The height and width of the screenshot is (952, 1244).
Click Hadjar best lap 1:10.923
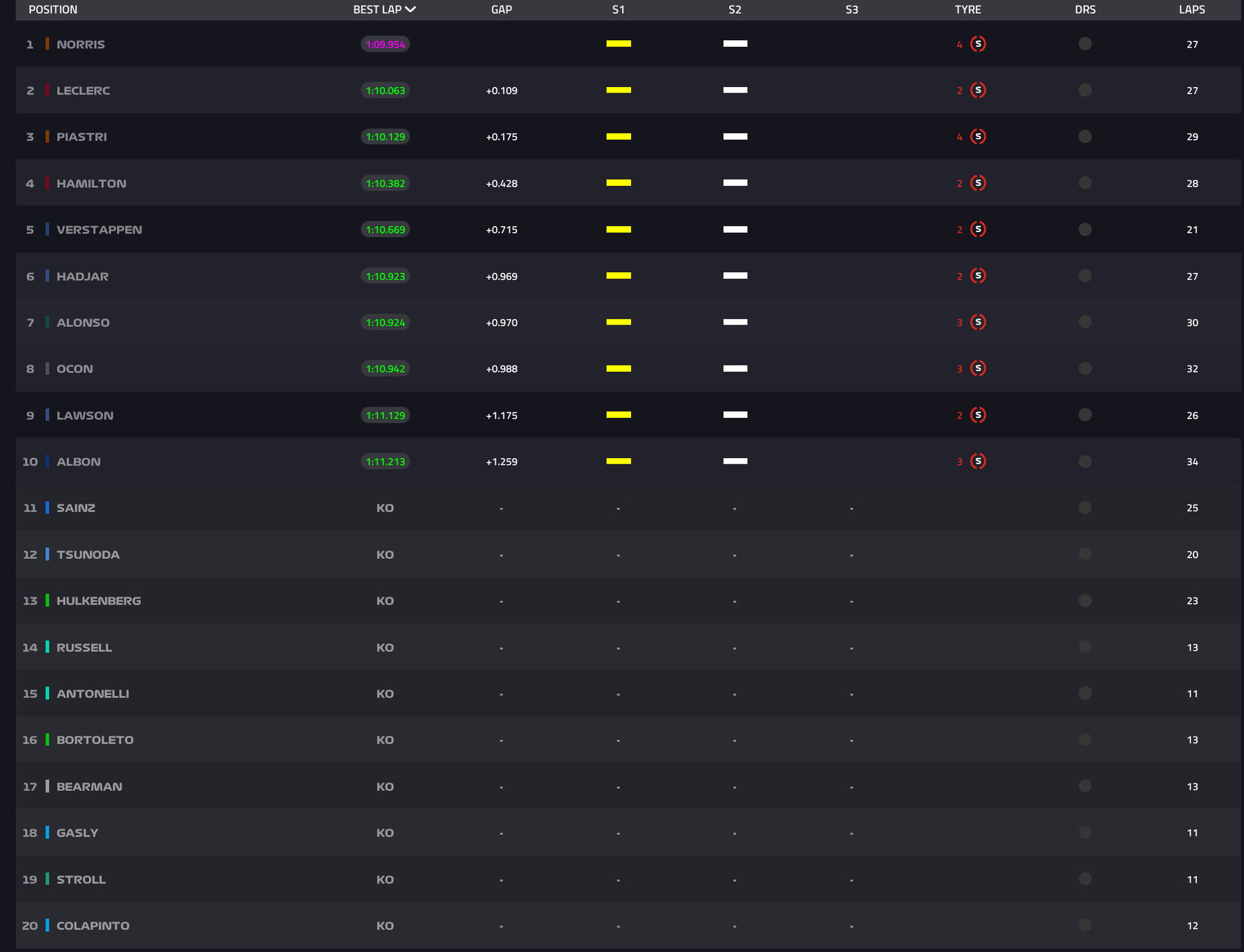pos(386,276)
